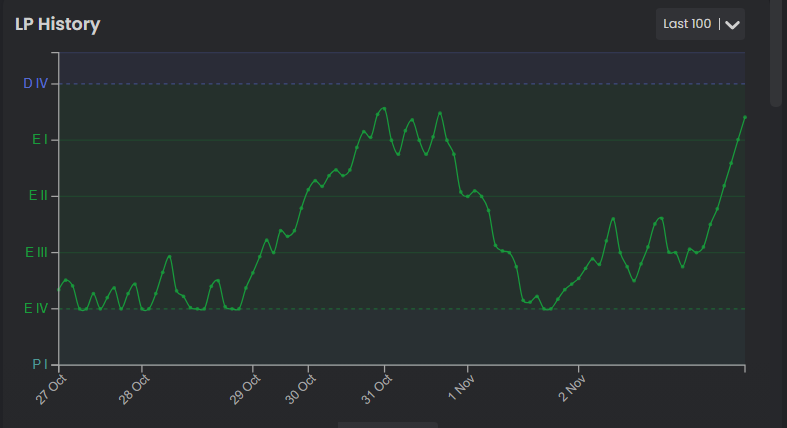
Task: Click the first data point at 27 Oct
Action: coord(59,290)
